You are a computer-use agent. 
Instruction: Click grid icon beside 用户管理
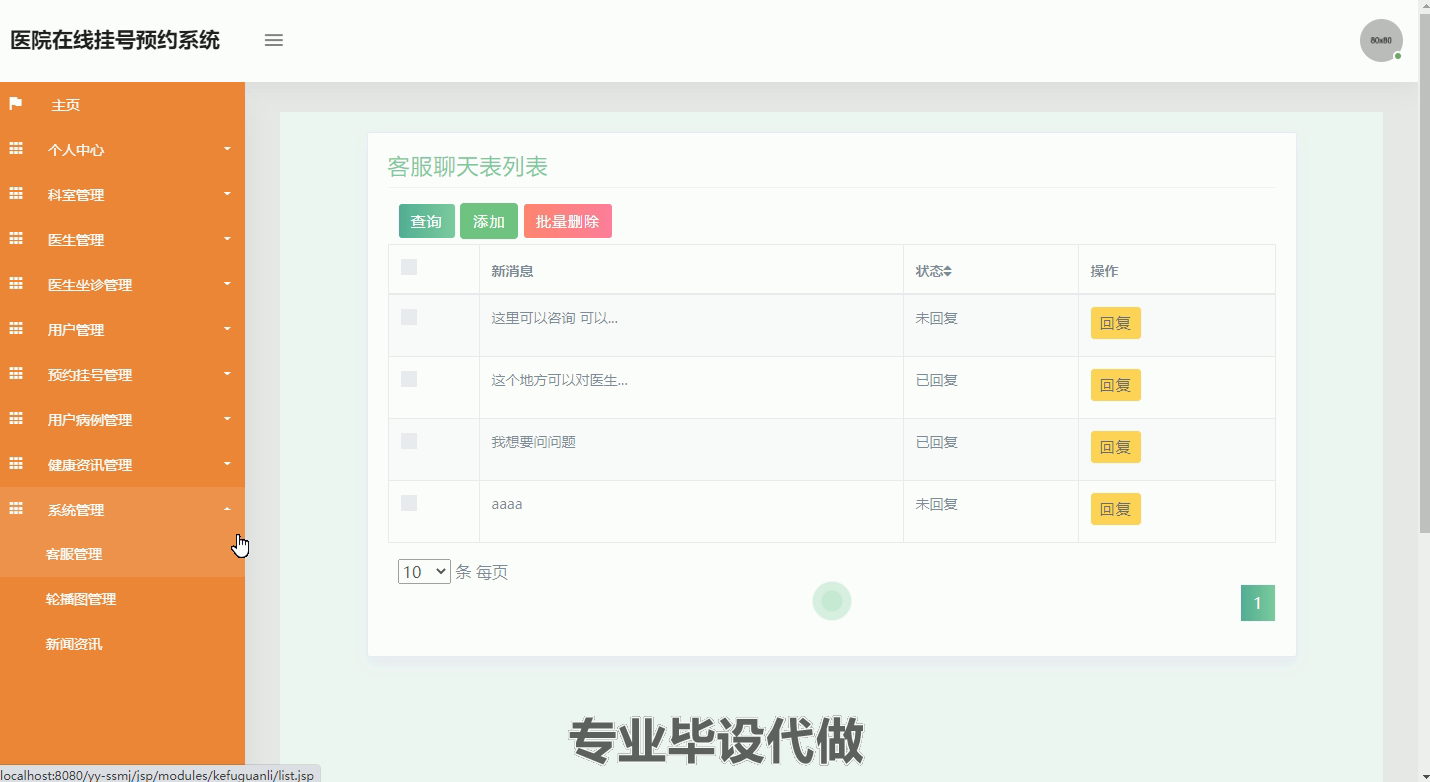pos(16,329)
